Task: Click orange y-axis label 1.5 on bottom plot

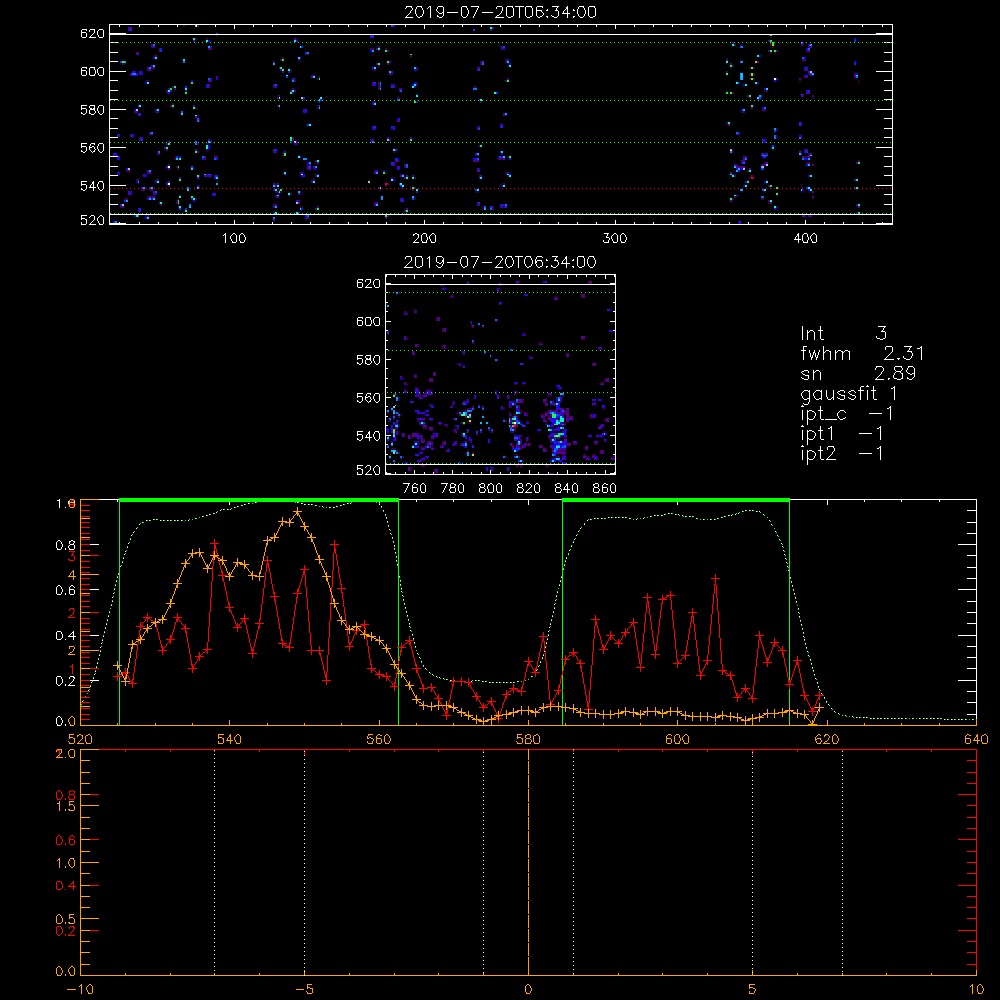Action: click(66, 806)
